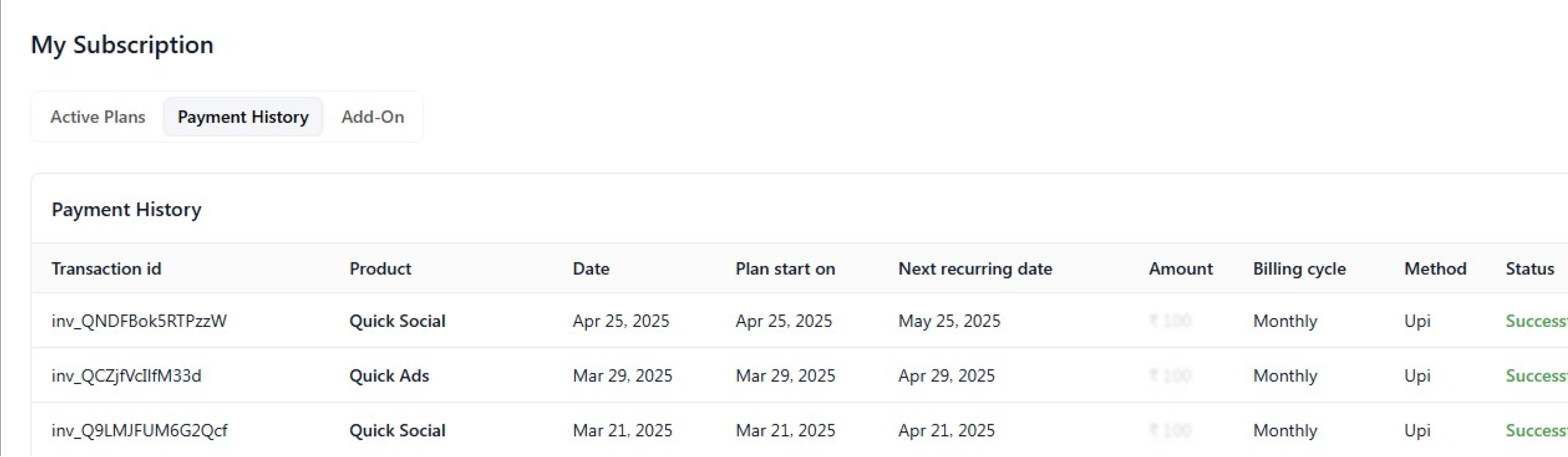Click the My Subscription page heading
The height and width of the screenshot is (457, 1568).
click(122, 45)
